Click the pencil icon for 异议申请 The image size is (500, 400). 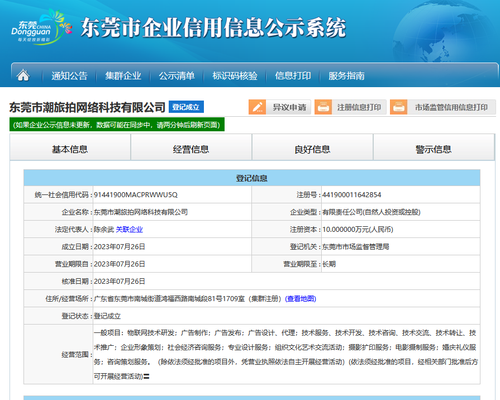click(257, 107)
